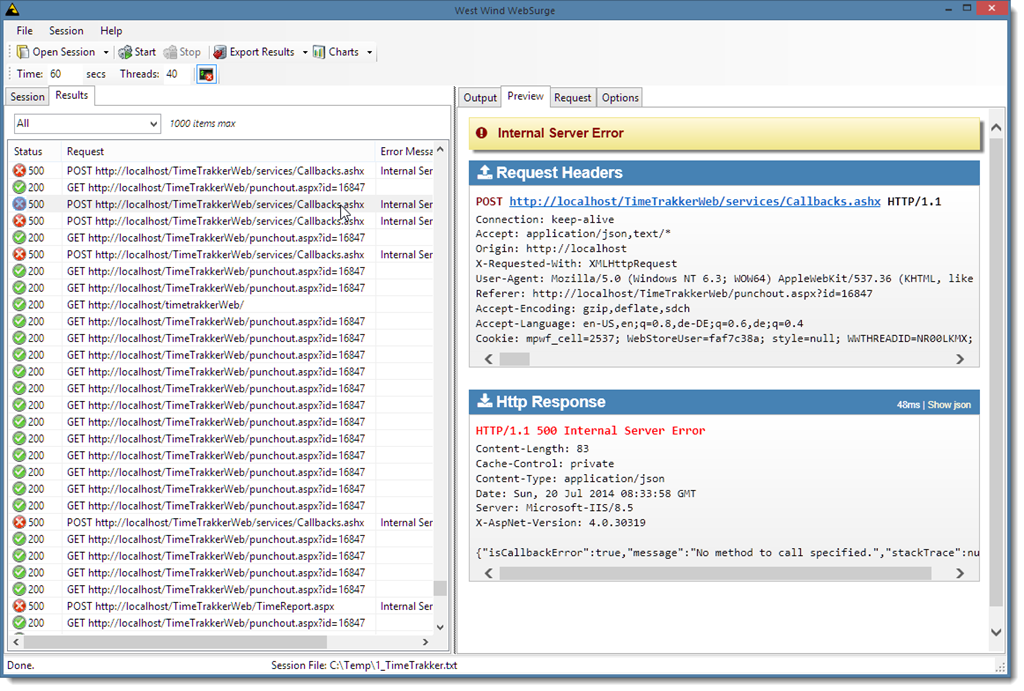Click the Content-Type: application/json response line
The image size is (1024, 691).
coord(570,478)
